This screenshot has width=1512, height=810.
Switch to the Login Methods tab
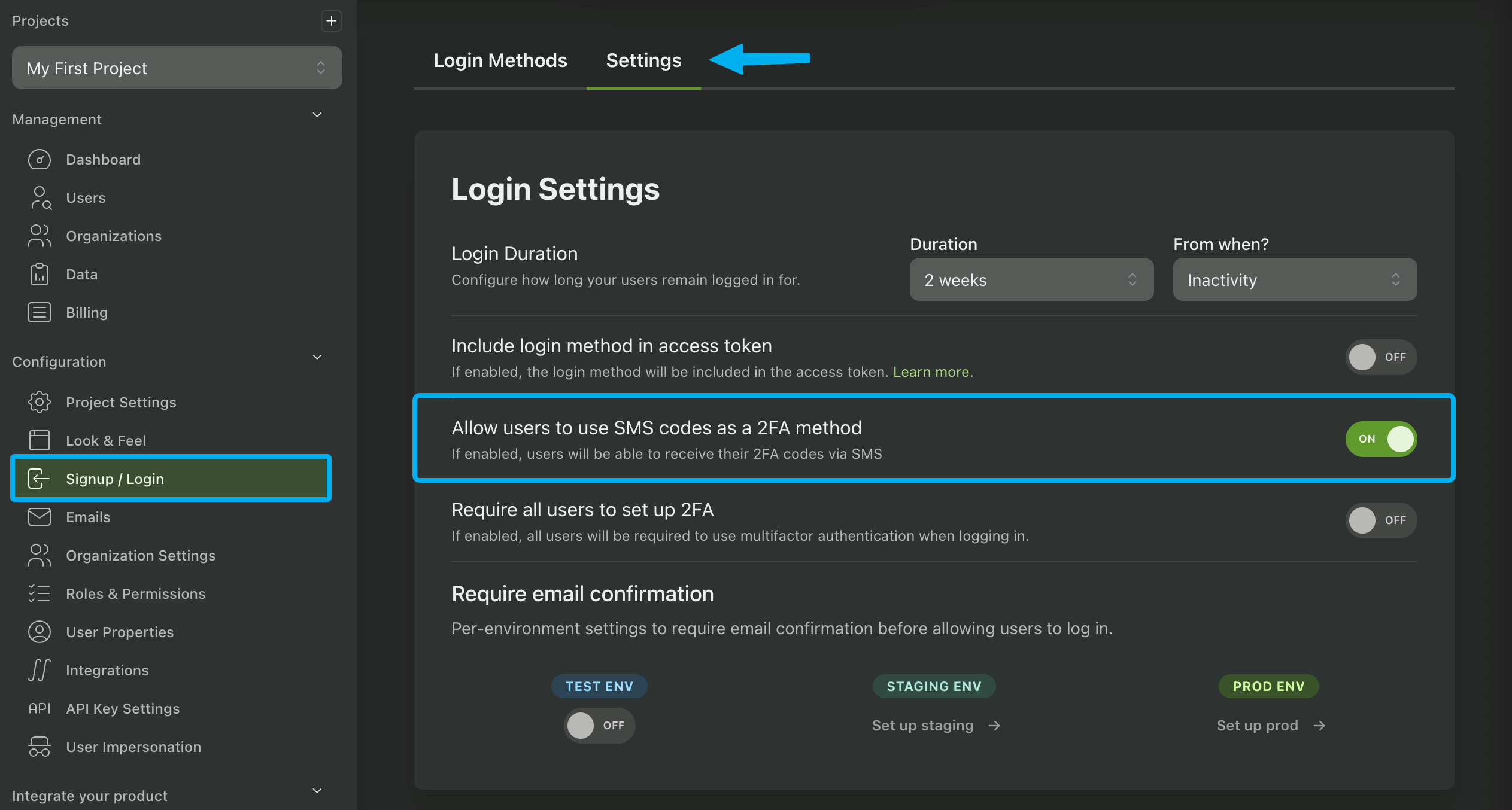pyautogui.click(x=500, y=60)
